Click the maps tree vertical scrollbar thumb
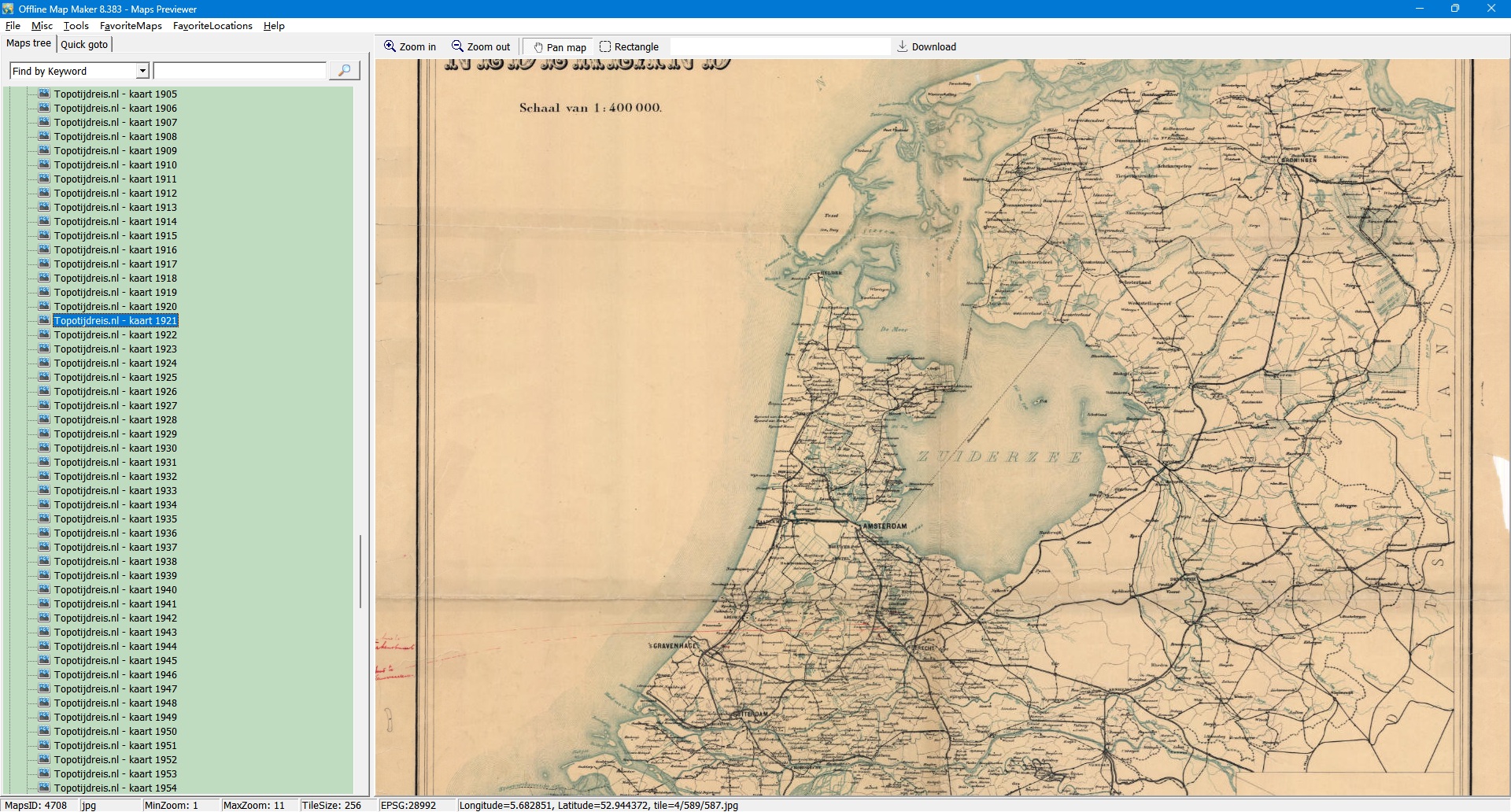Image resolution: width=1511 pixels, height=812 pixels. pyautogui.click(x=360, y=570)
